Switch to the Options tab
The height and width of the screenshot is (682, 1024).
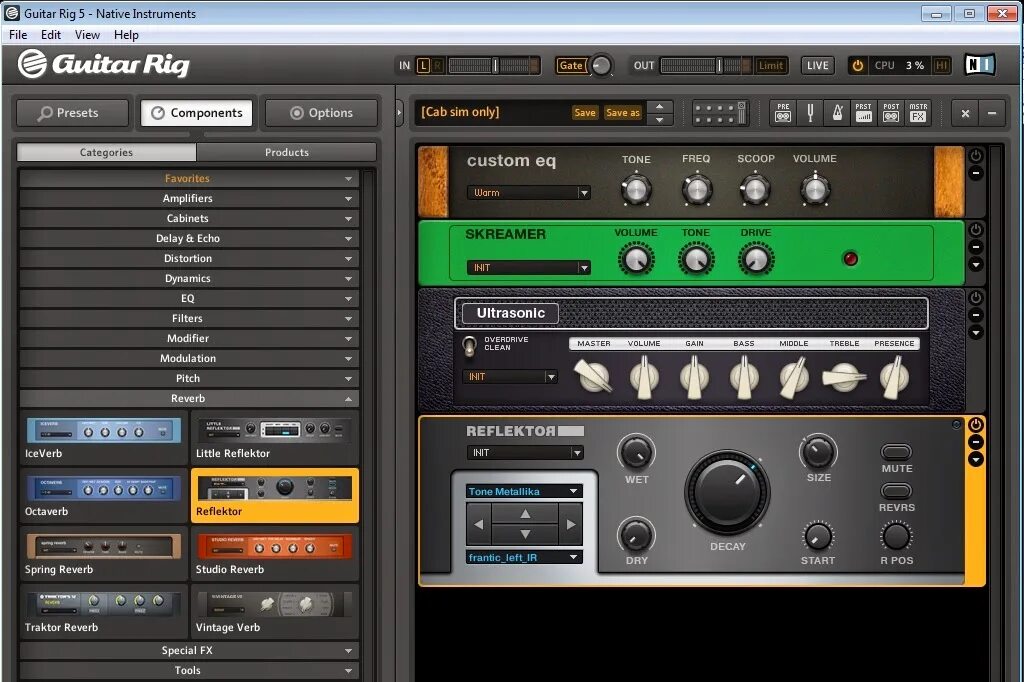point(321,113)
